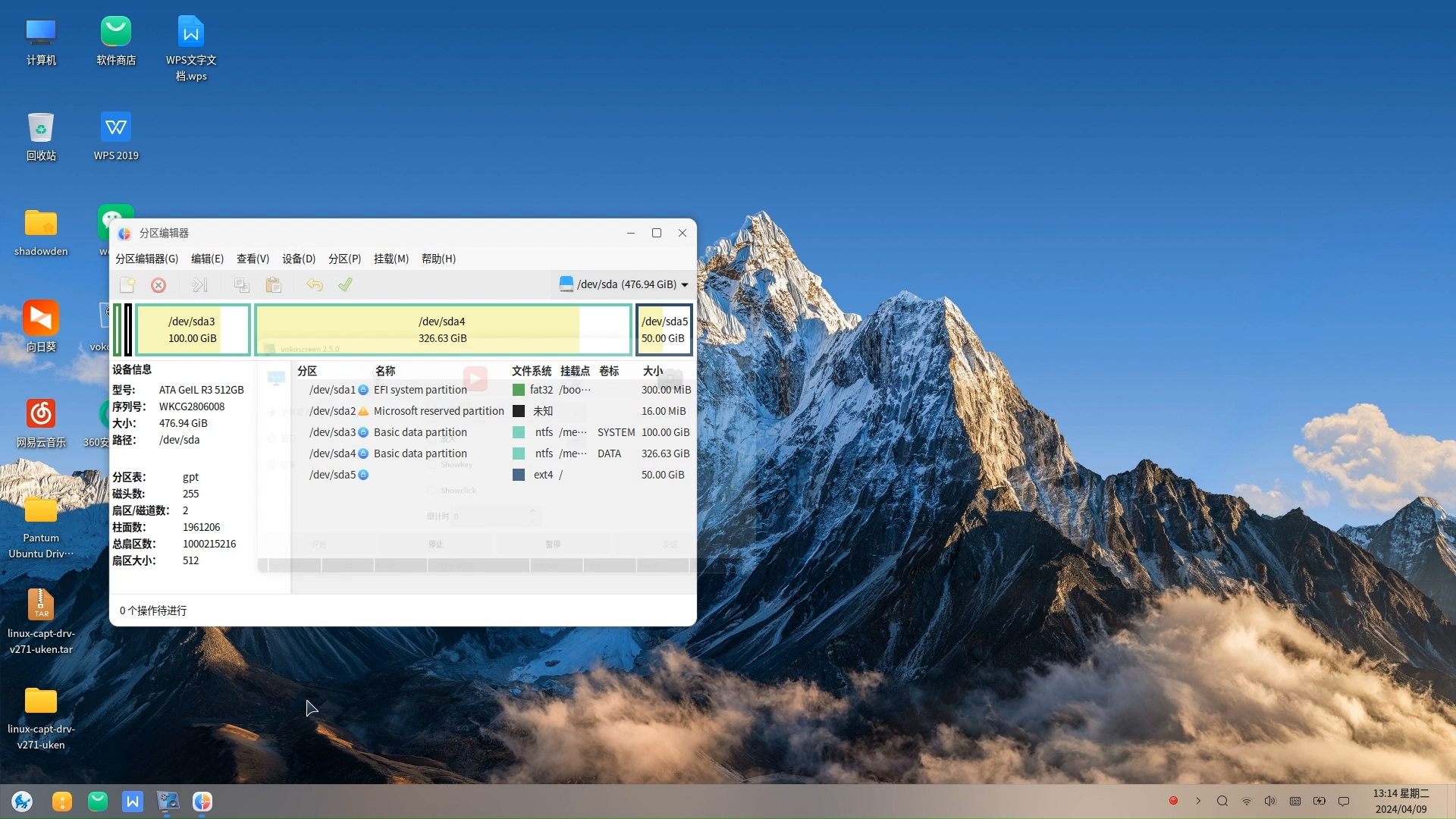Open the WPS文字文档.wps desktop file

point(191,49)
